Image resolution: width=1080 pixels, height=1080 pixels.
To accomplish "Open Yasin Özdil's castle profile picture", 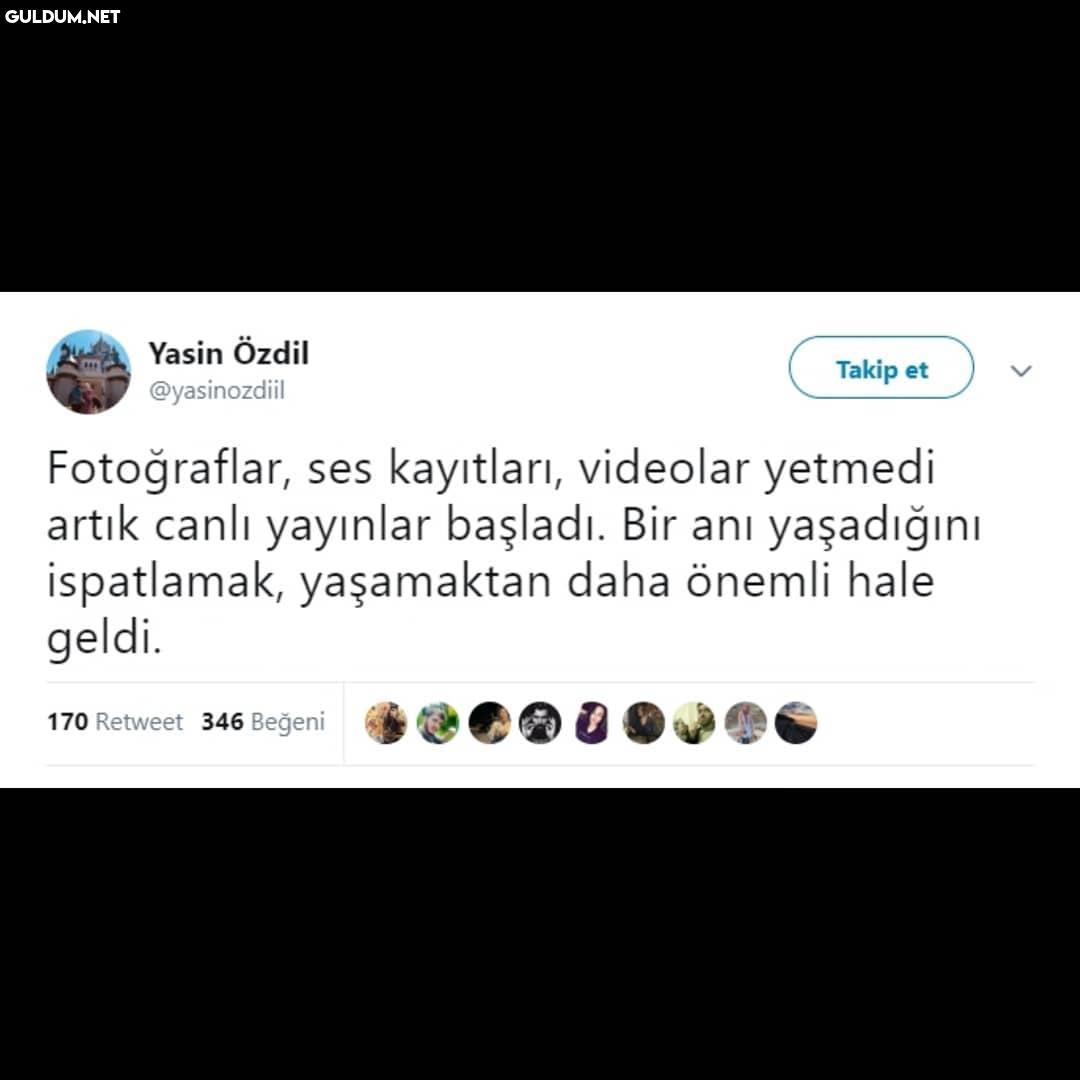I will 88,371.
